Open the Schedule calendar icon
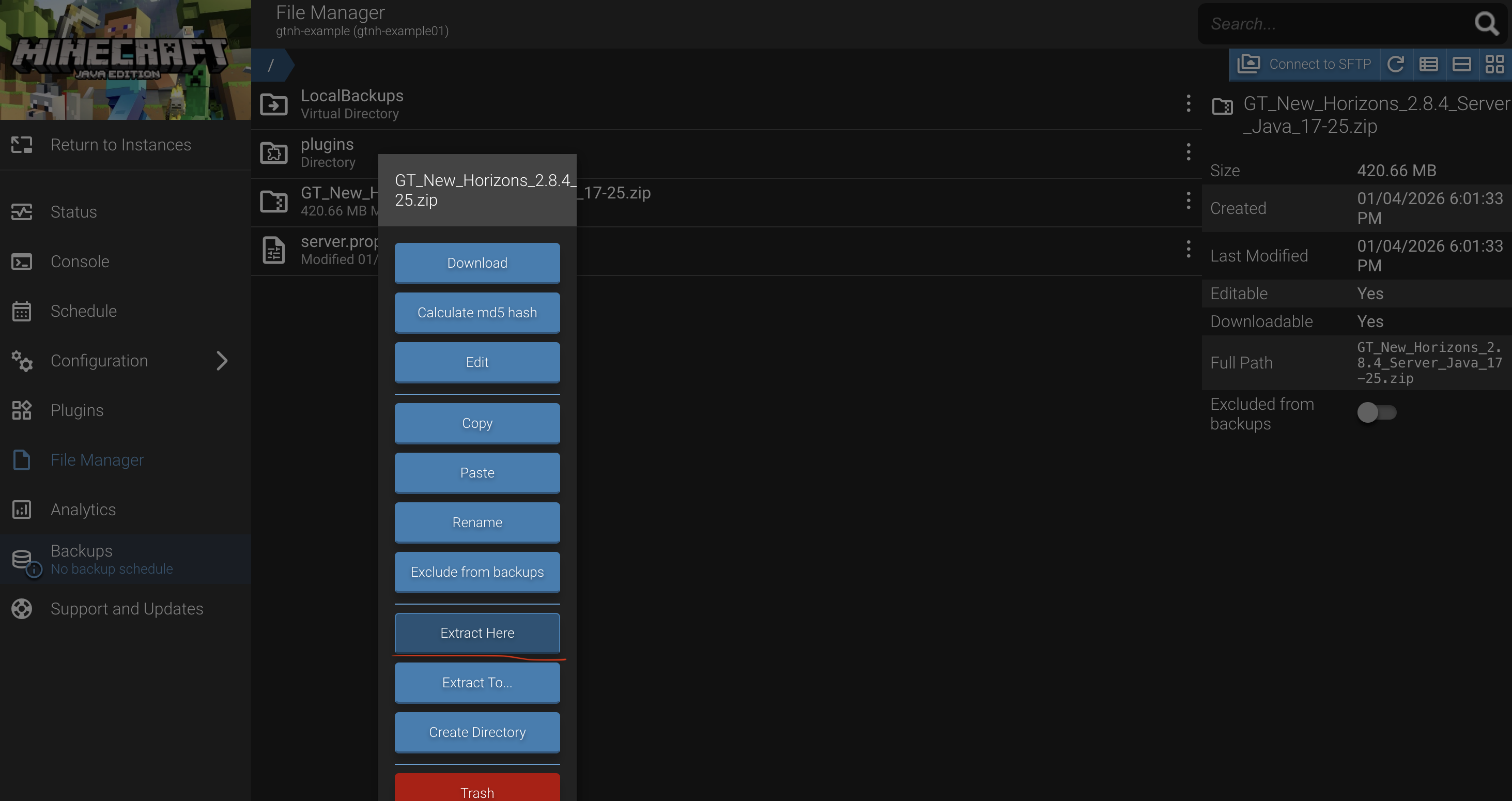 point(22,311)
